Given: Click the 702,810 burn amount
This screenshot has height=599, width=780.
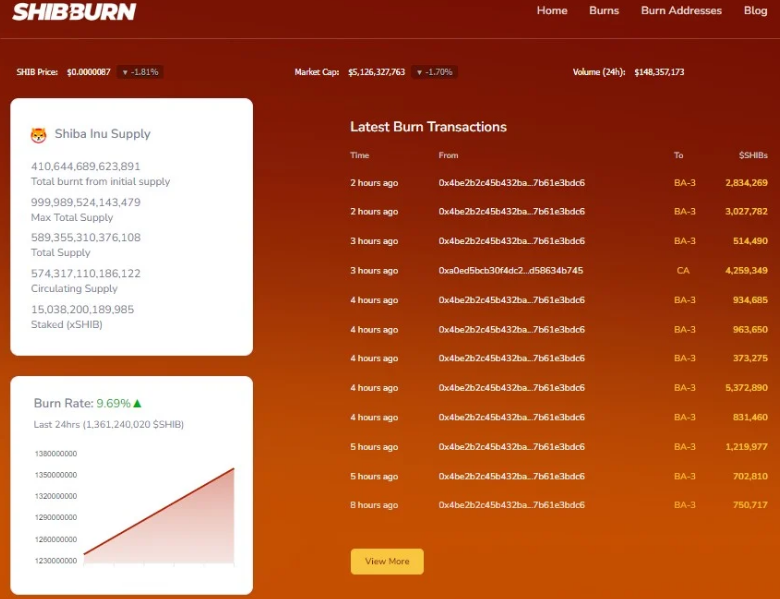Looking at the screenshot, I should click(750, 476).
